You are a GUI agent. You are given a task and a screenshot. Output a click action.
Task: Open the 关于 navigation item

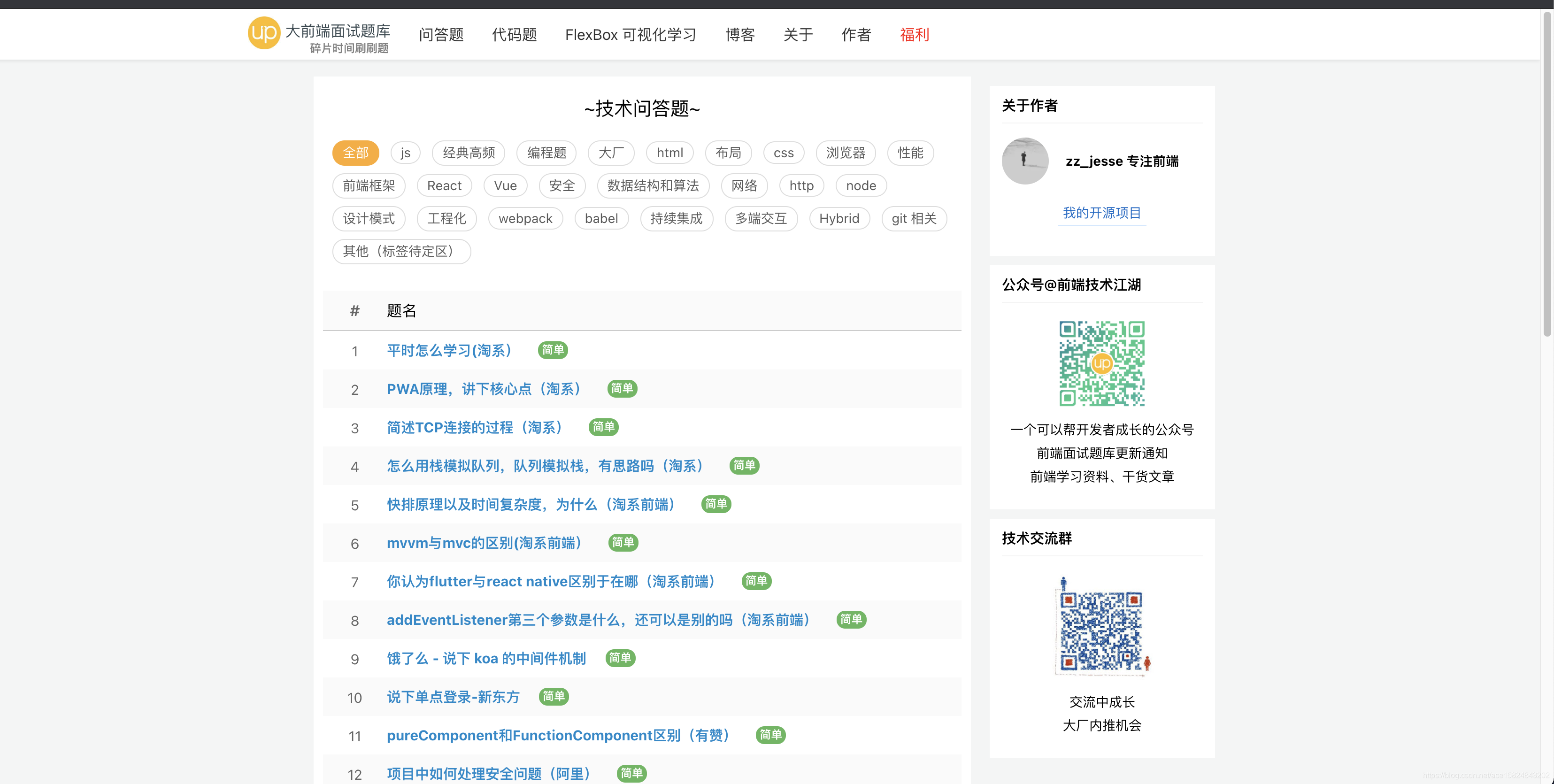pos(798,35)
